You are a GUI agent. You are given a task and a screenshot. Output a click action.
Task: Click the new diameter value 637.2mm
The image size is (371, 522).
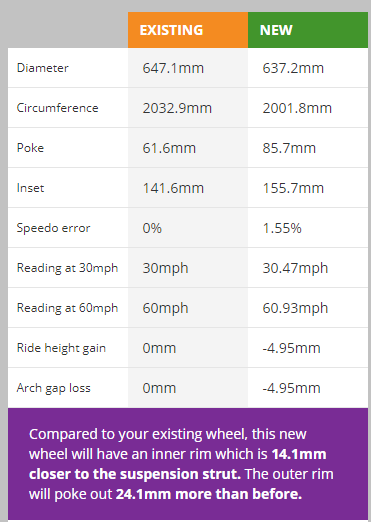point(293,68)
